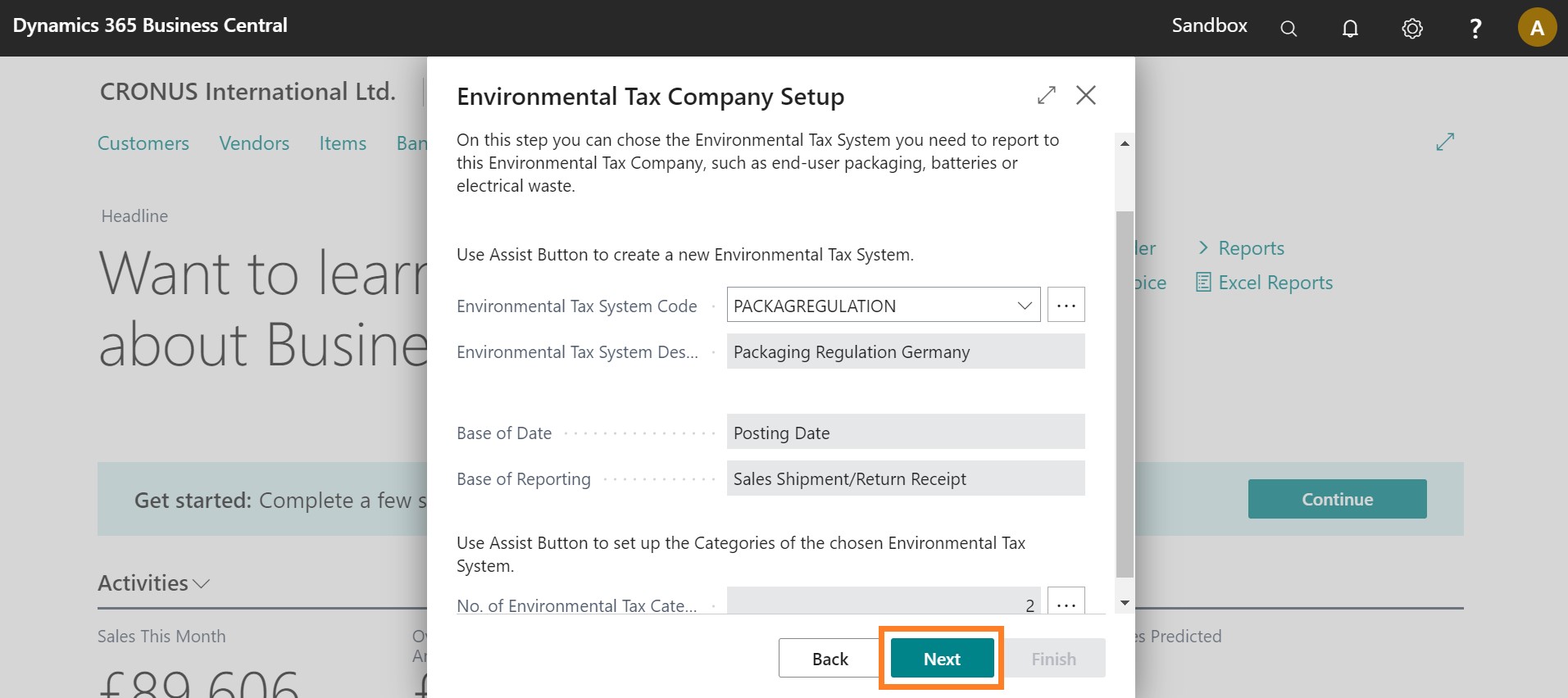Expand the role center page arrow icon

tap(1444, 142)
